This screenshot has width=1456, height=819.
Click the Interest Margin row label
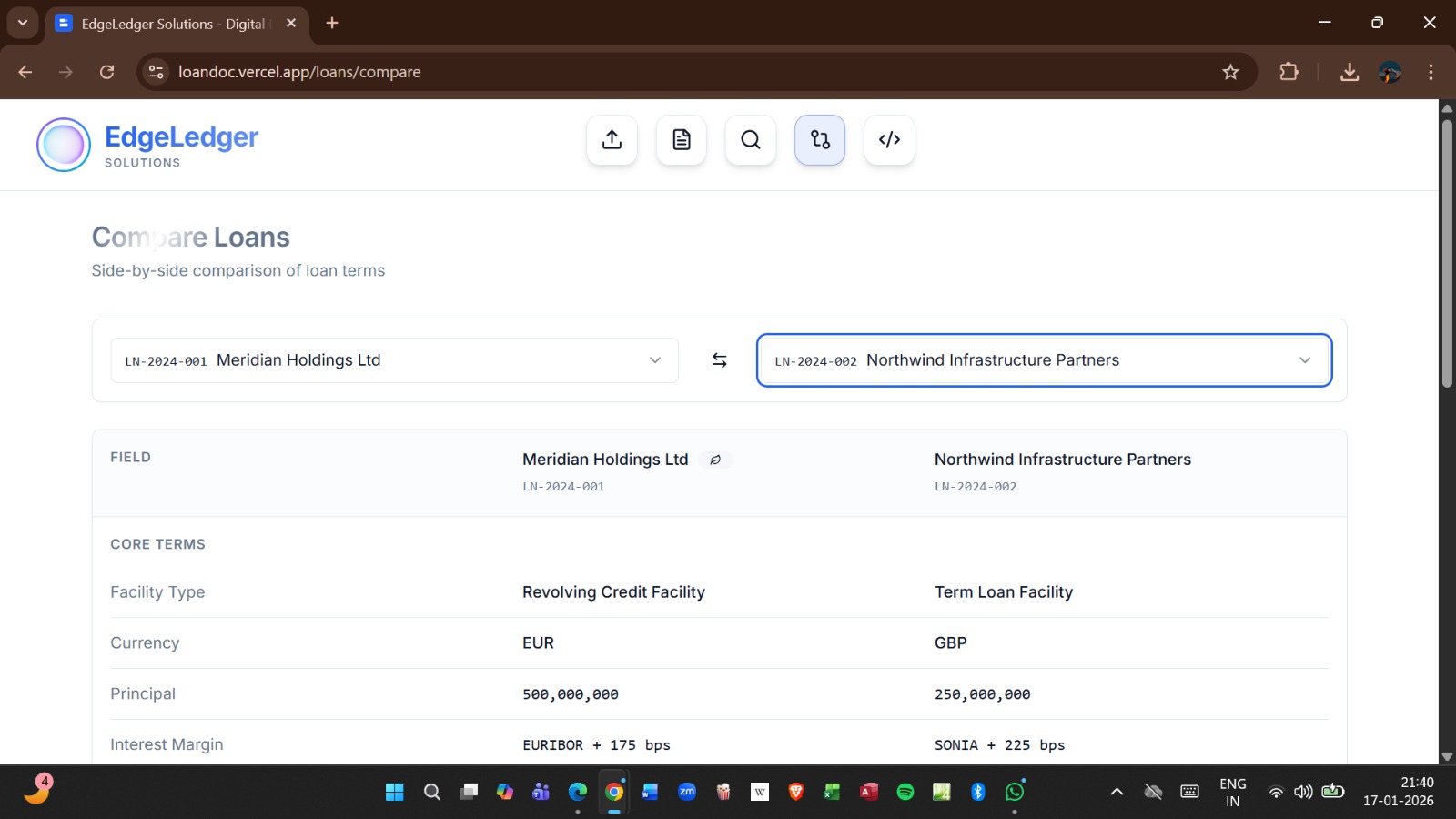pos(167,744)
